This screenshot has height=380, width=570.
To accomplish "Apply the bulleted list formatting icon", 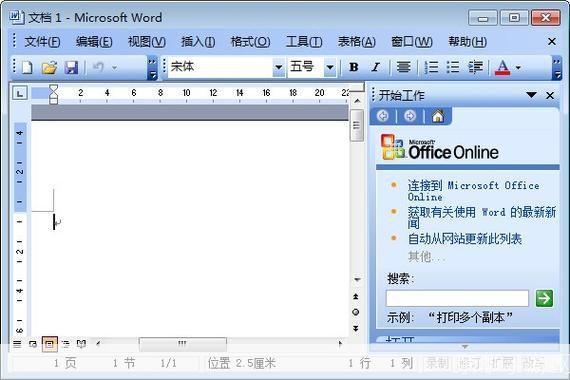I will point(453,67).
